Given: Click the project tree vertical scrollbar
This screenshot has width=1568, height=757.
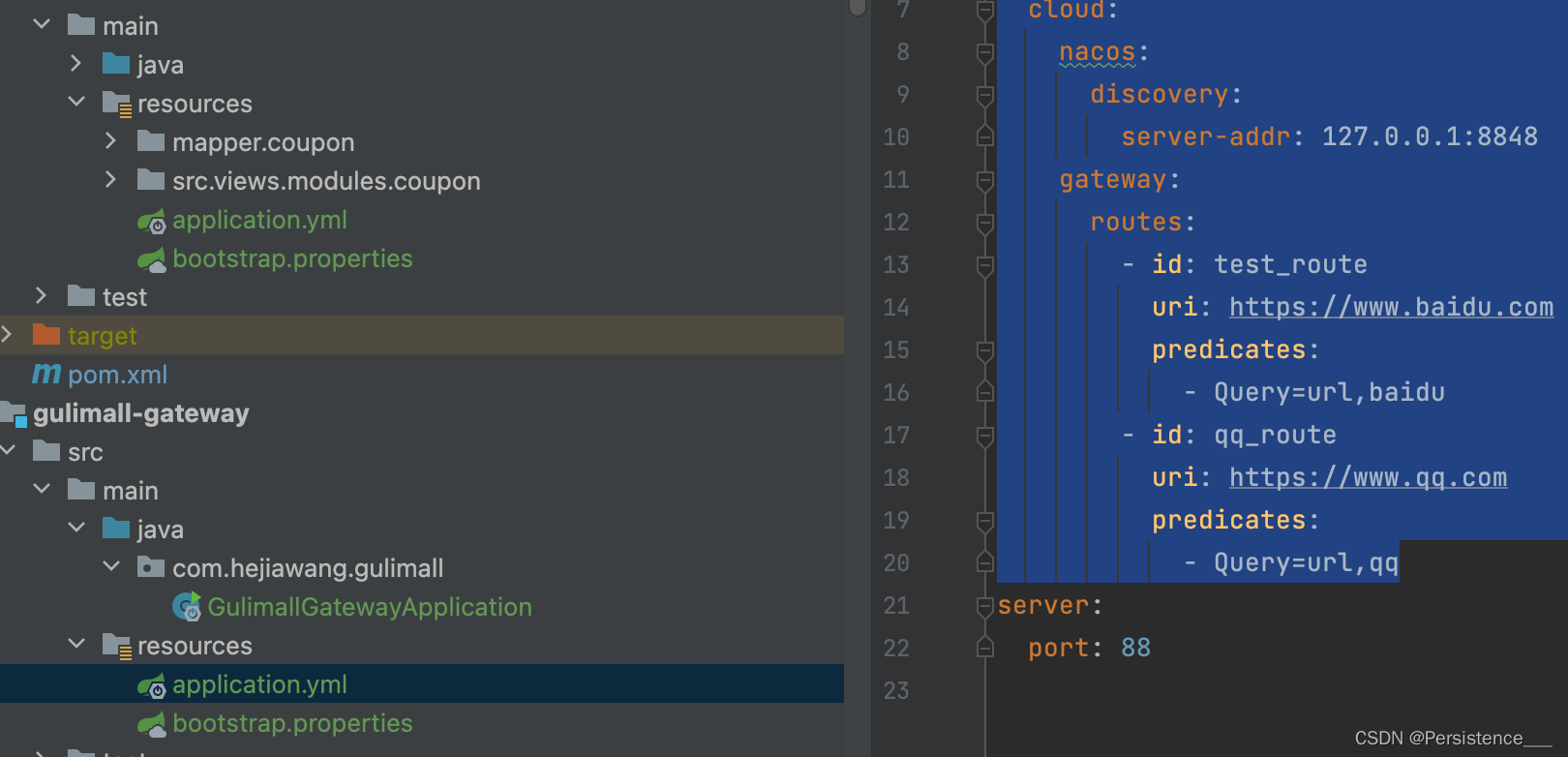Looking at the screenshot, I should click(x=858, y=8).
